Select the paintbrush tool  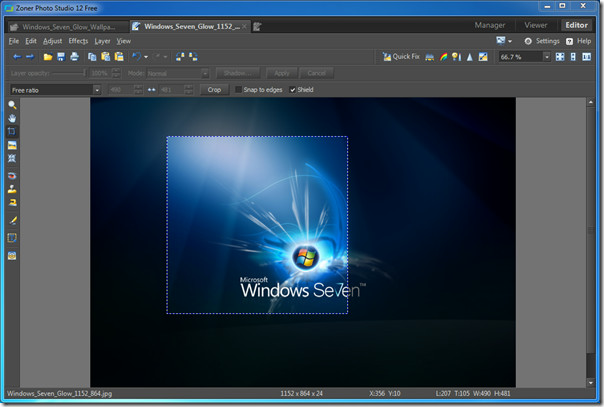12,220
